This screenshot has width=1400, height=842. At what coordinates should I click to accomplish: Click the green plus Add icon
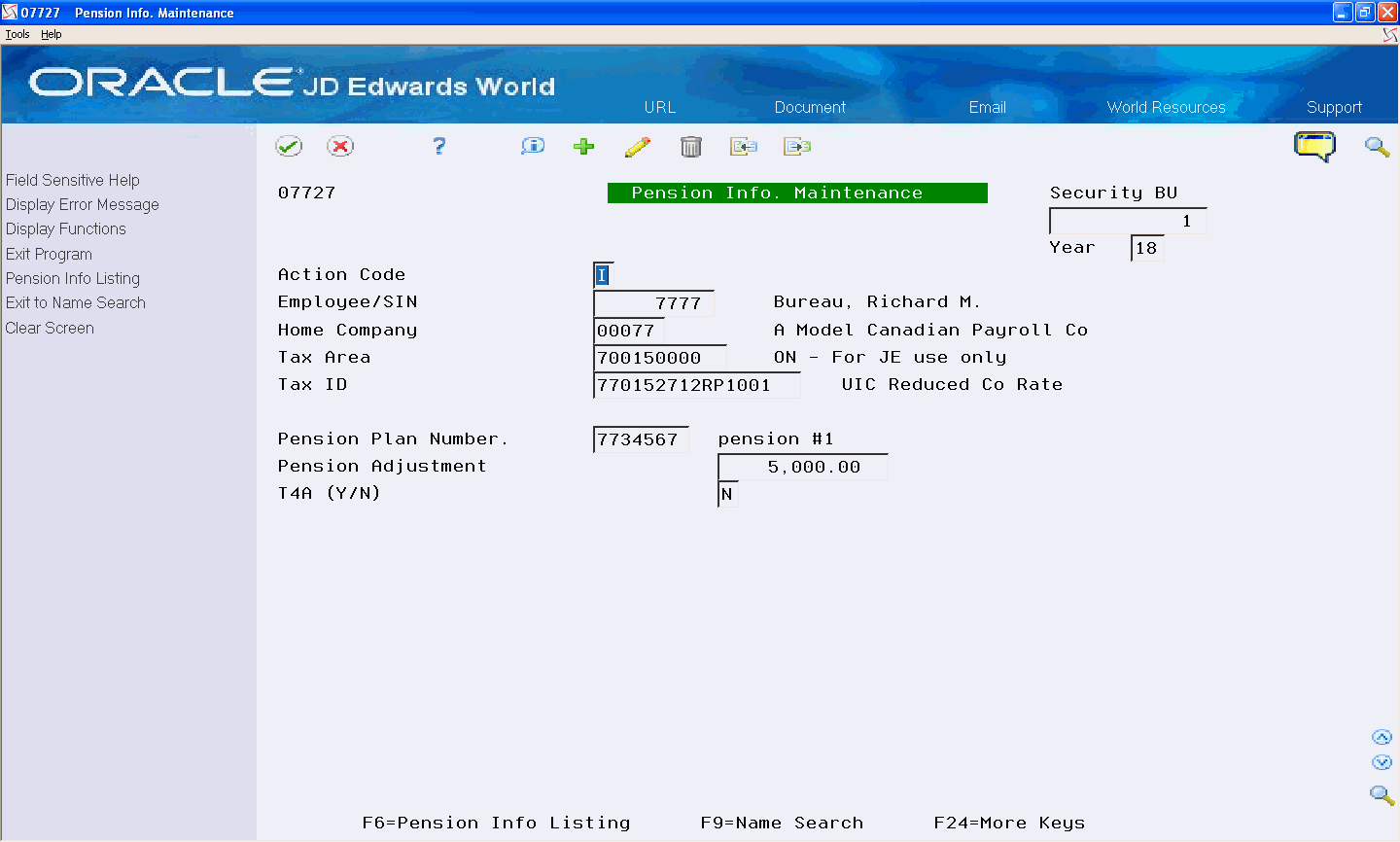pyautogui.click(x=583, y=147)
